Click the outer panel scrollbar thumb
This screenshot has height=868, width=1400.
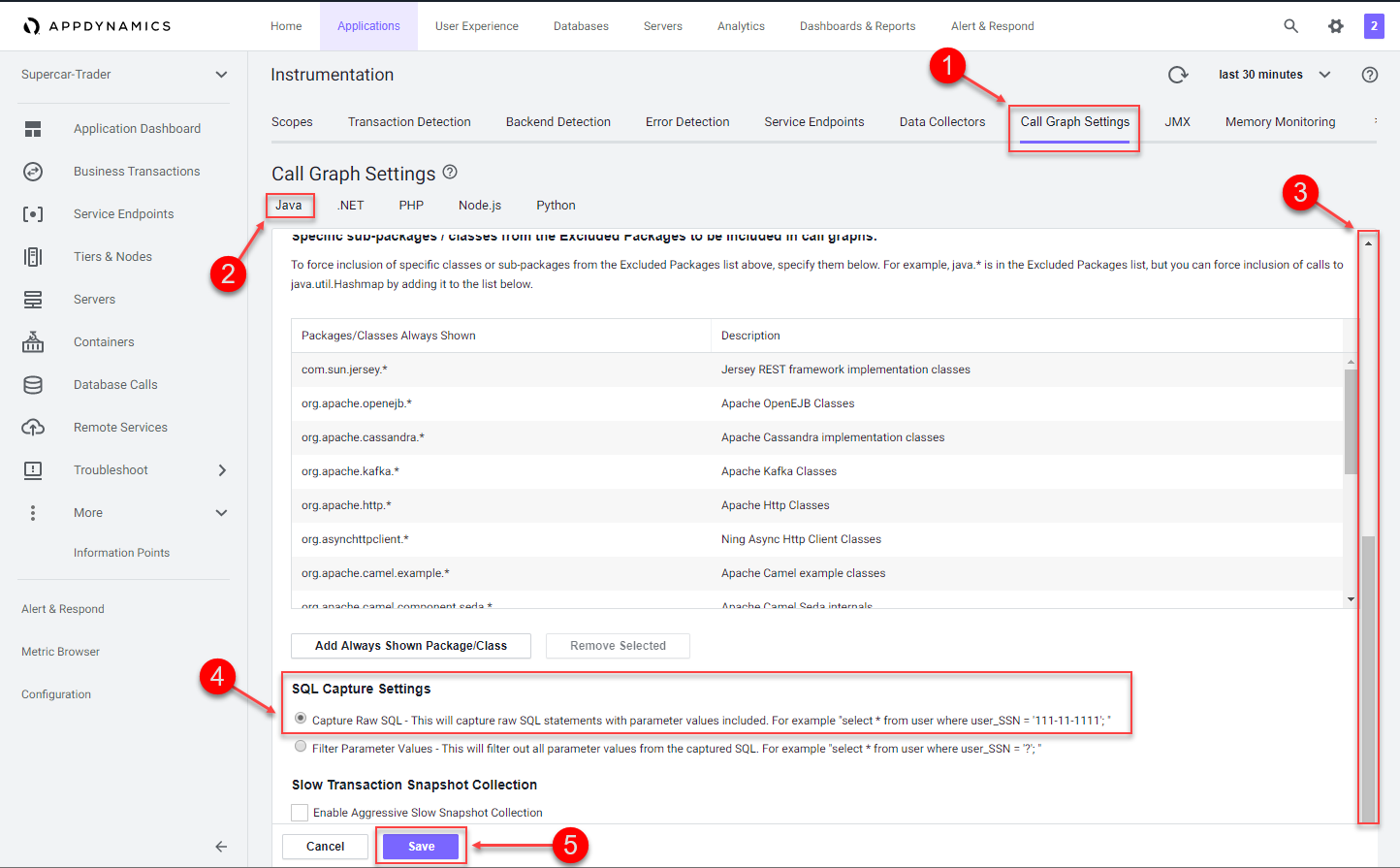1368,679
